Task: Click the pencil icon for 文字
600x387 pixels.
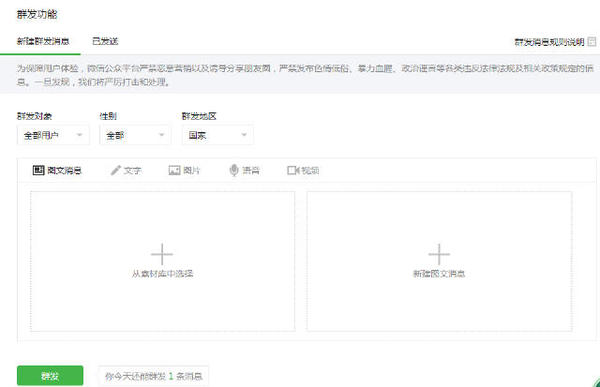Action: coord(116,170)
